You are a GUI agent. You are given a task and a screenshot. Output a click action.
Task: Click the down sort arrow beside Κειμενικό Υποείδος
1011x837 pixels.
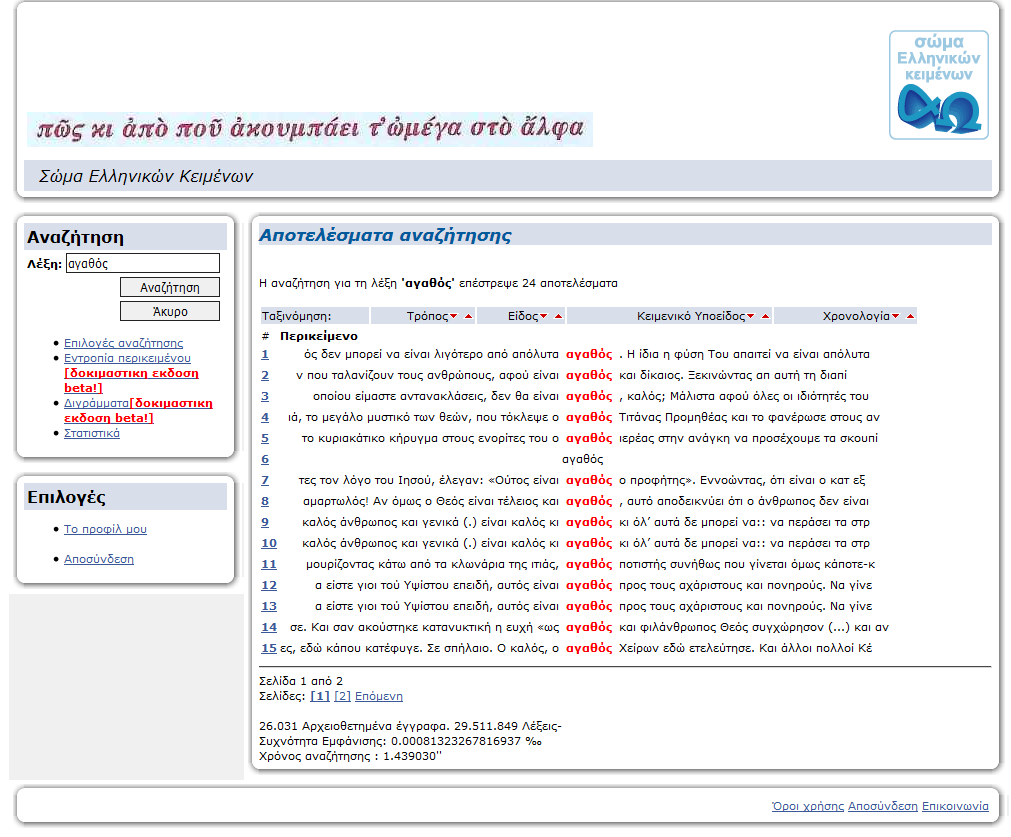751,316
